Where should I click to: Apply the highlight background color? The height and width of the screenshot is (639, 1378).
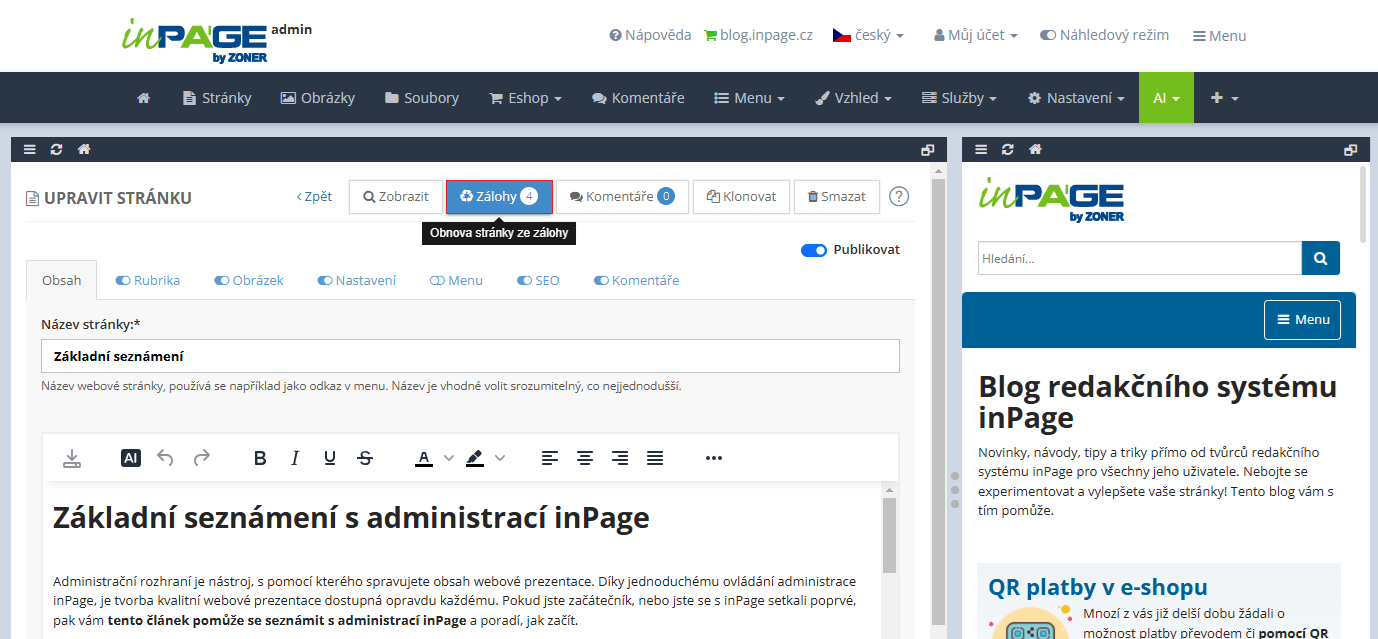pos(474,458)
